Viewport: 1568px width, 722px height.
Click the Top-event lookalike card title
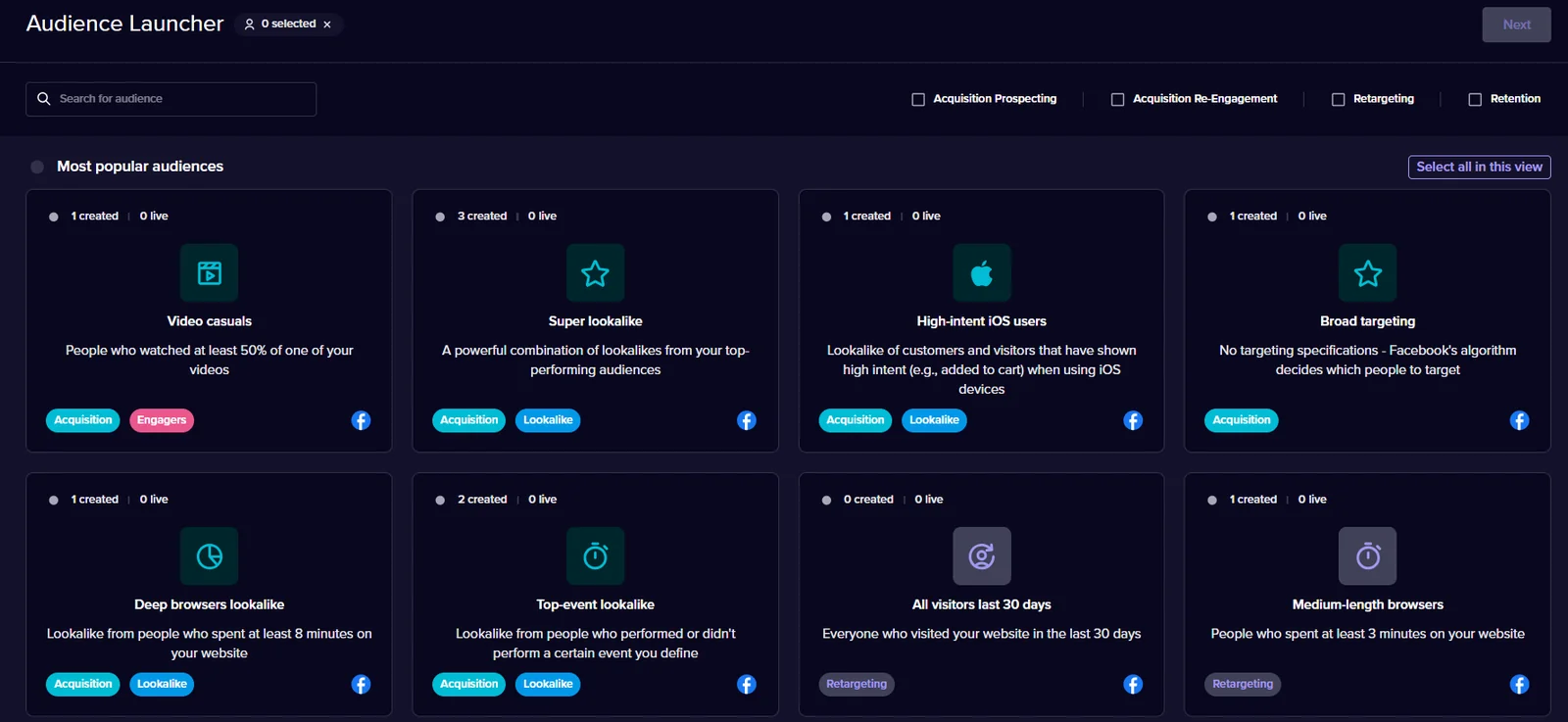point(595,604)
